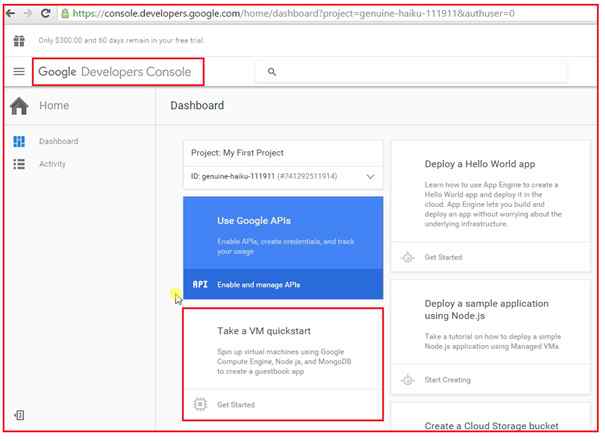Image resolution: width=605 pixels, height=441 pixels.
Task: Click Get Started under VM quickstart
Action: pos(236,405)
